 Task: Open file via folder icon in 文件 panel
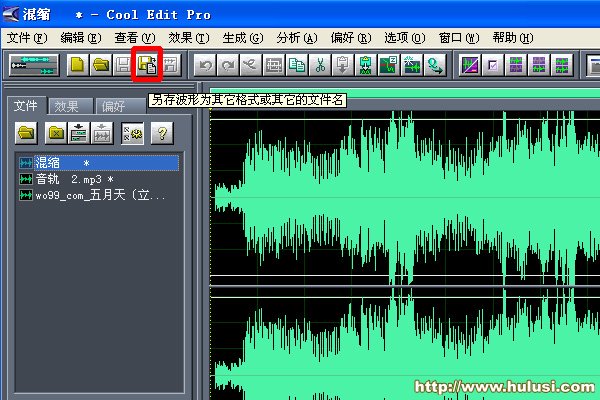coord(26,133)
